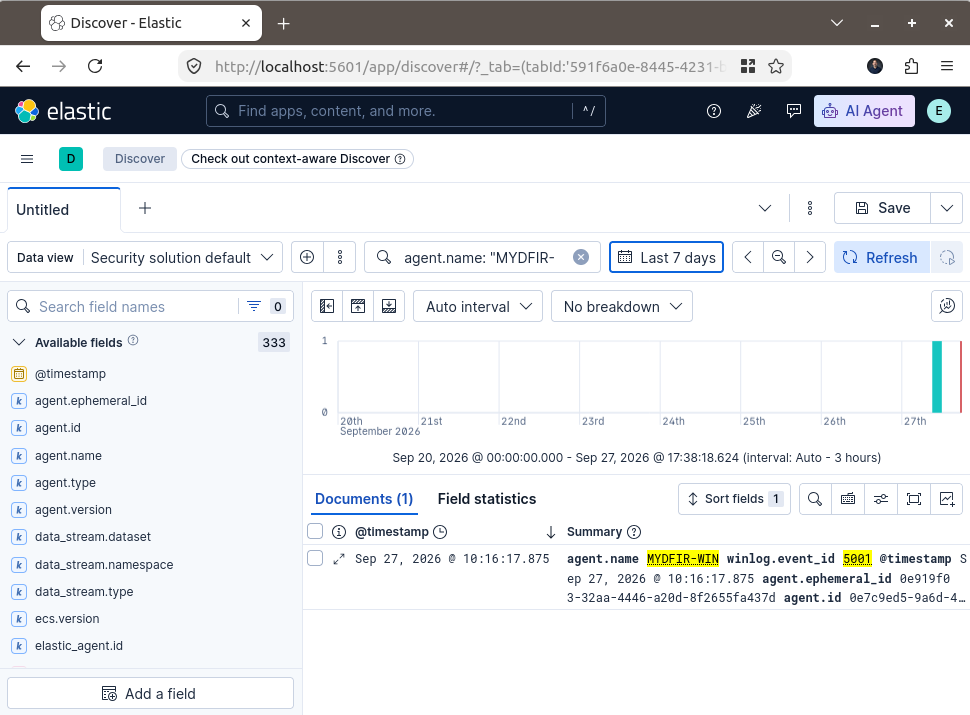970x715 pixels.
Task: Check the Sep 27 document row checkbox
Action: click(315, 559)
